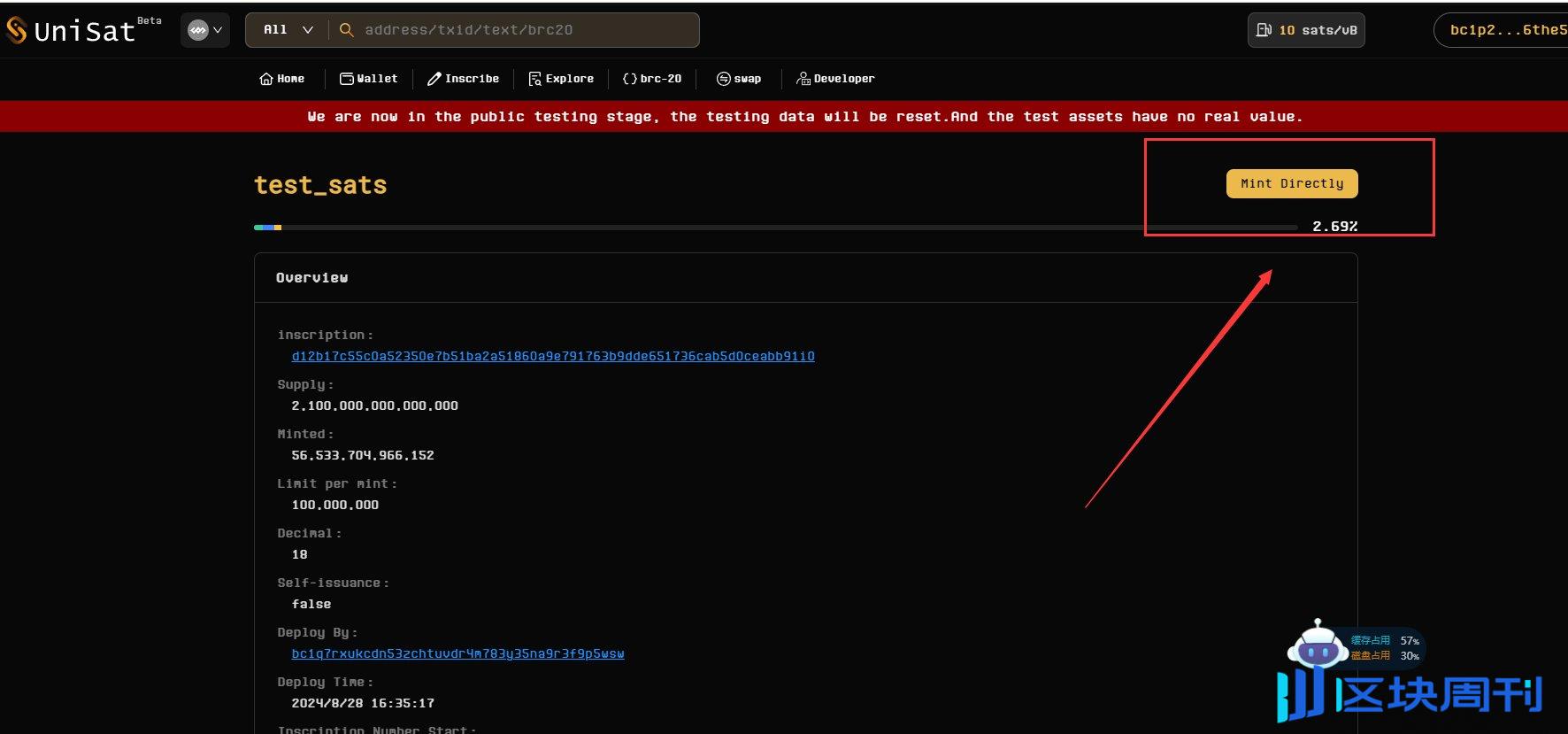Click the Inscribe pencil icon
Image resolution: width=1568 pixels, height=734 pixels.
[434, 79]
